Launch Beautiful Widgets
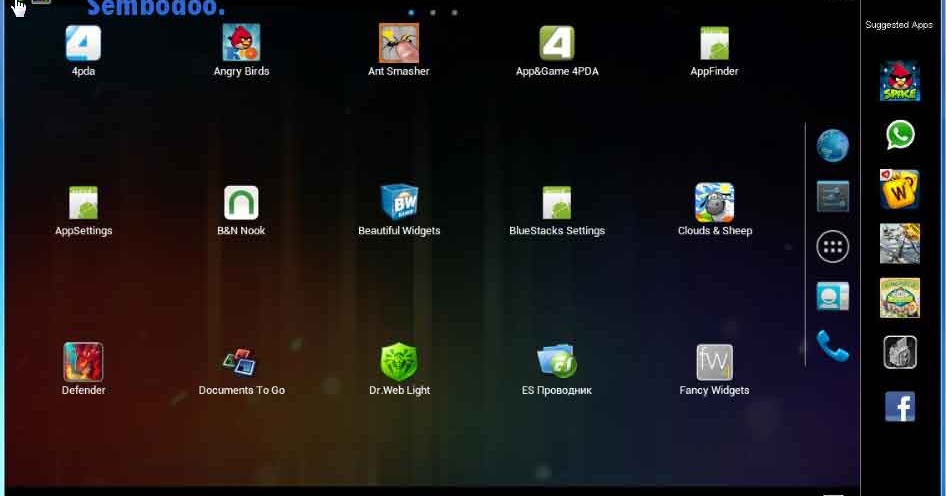Screen dimensions: 946x496 pyautogui.click(x=399, y=202)
